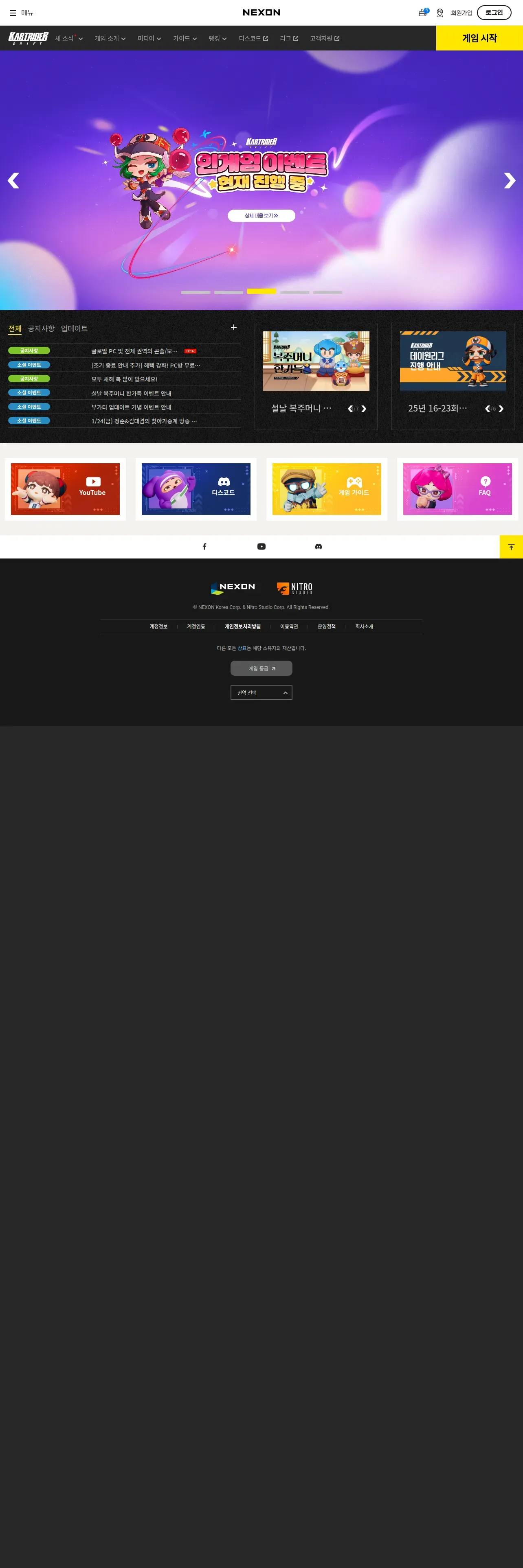Jump to fourth banner slide indicator
523x1568 pixels.
[x=294, y=292]
